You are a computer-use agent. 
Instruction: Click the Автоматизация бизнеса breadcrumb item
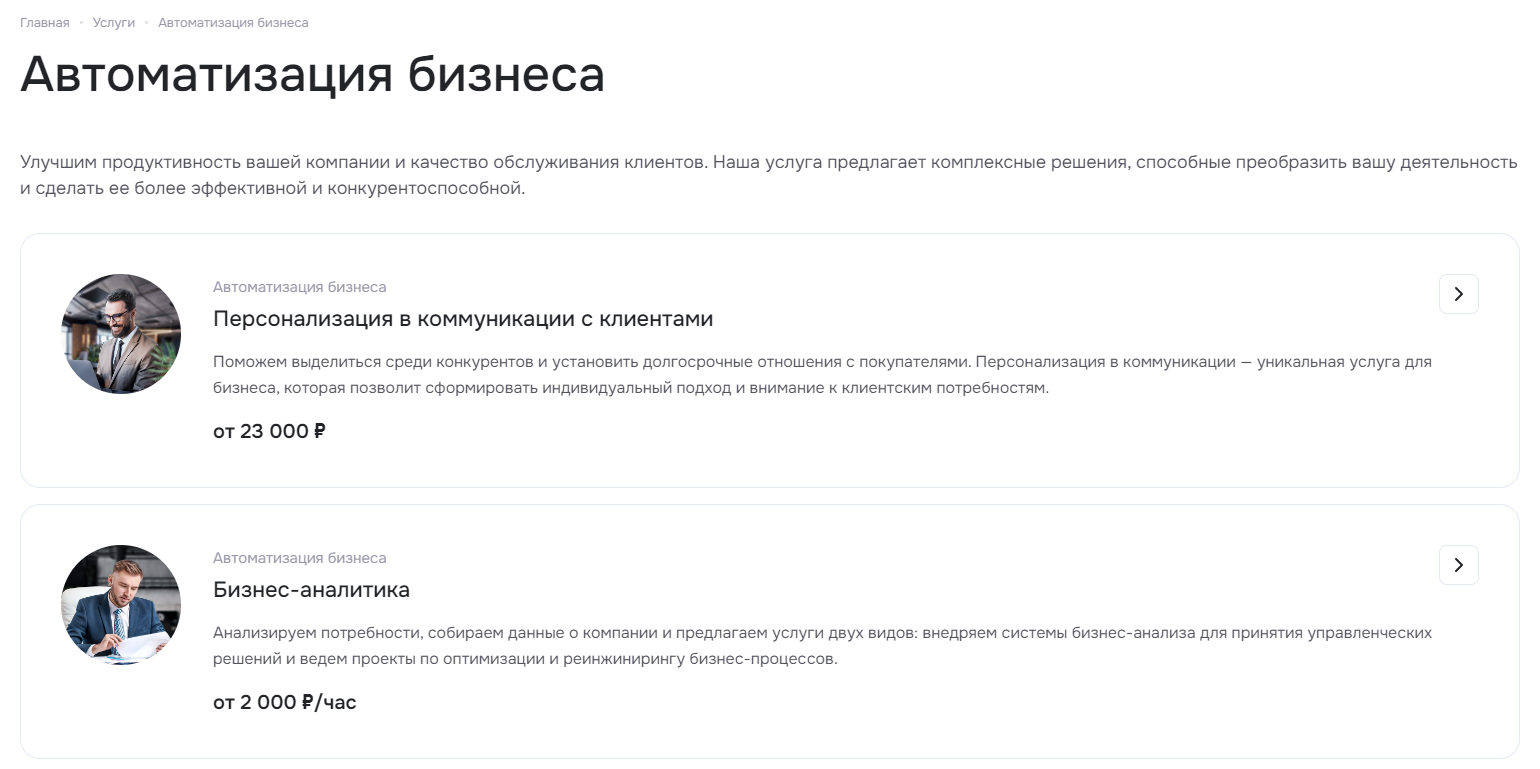coord(233,23)
